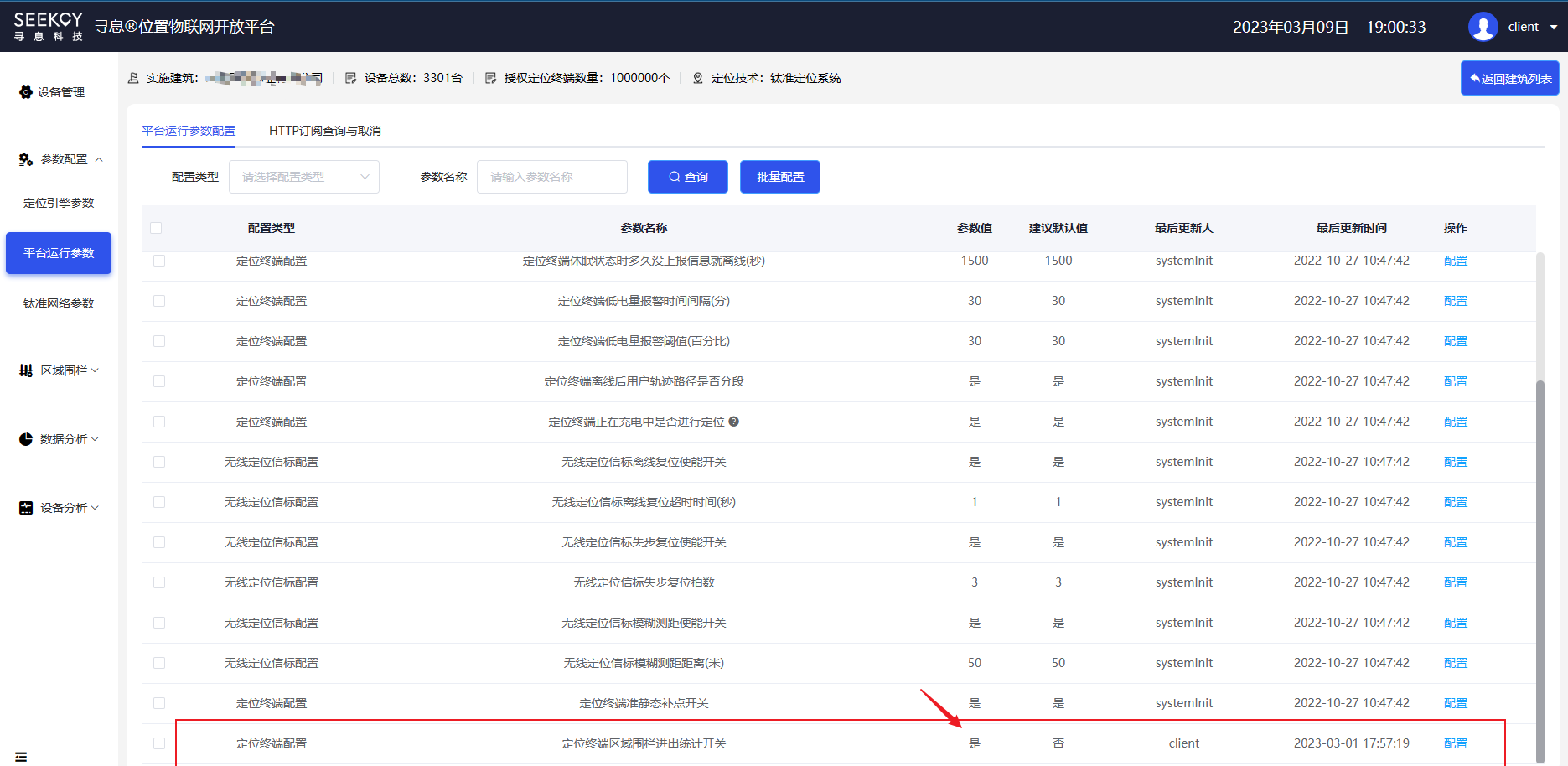
Task: Check the 信标失步复位使能开关 row checkbox
Action: click(159, 542)
